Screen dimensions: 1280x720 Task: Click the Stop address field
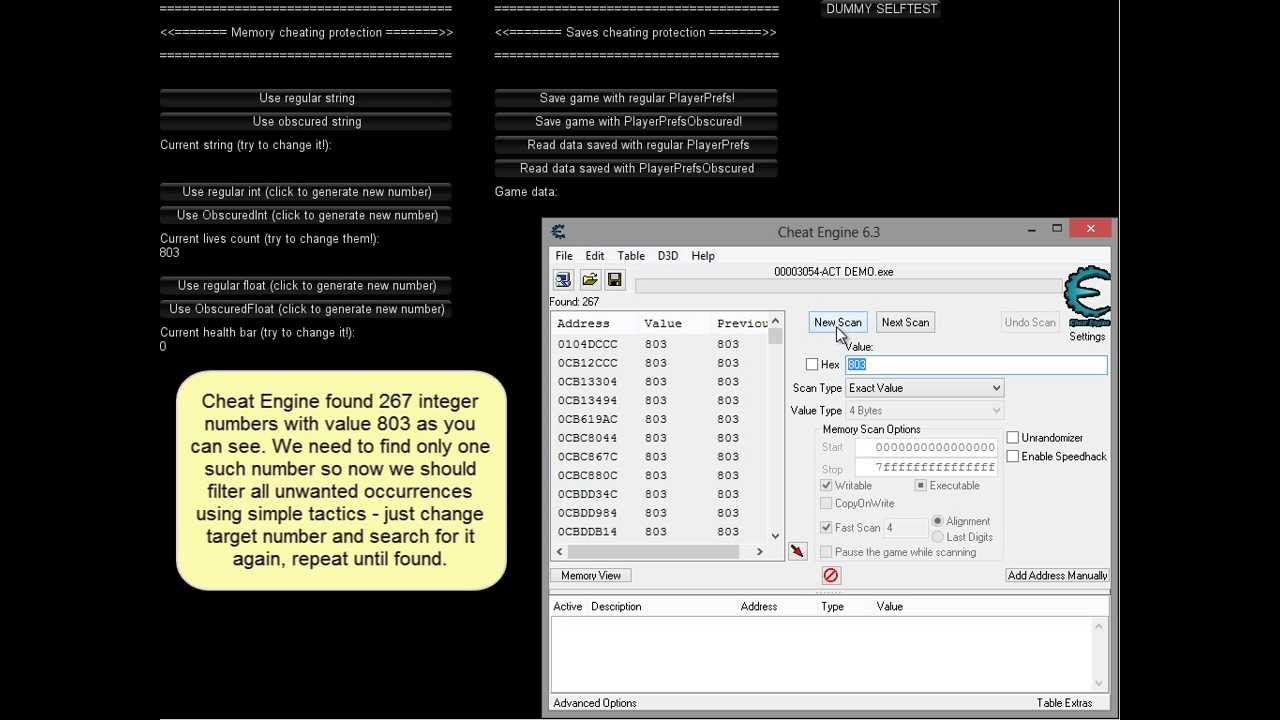(926, 467)
